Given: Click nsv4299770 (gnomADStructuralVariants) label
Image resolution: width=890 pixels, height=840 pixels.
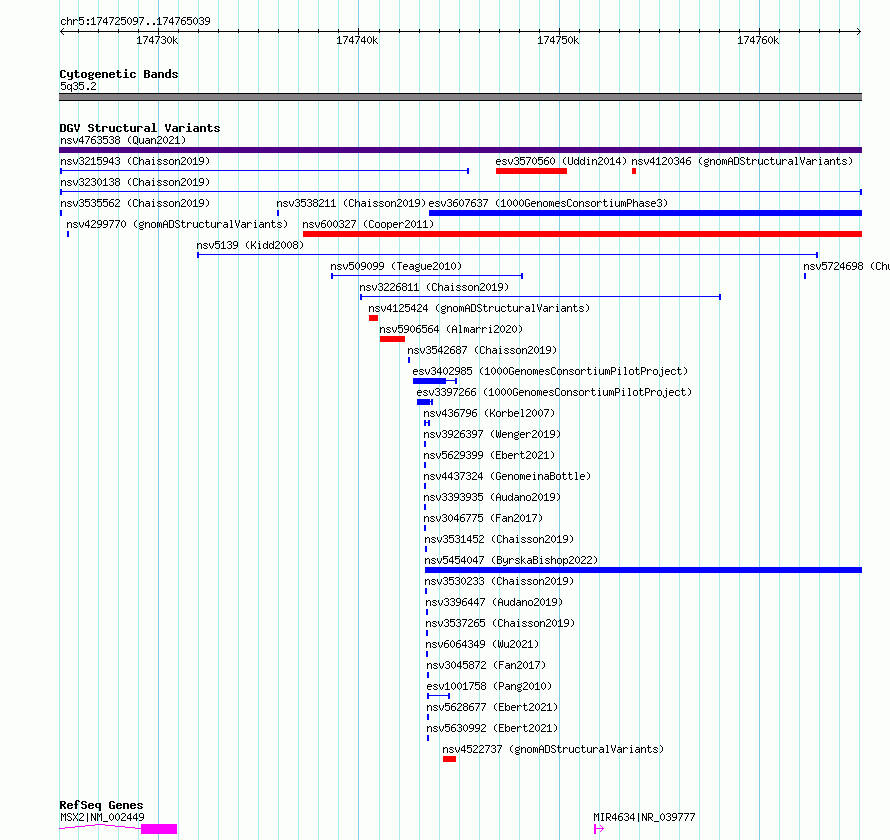Looking at the screenshot, I should click(x=177, y=224).
